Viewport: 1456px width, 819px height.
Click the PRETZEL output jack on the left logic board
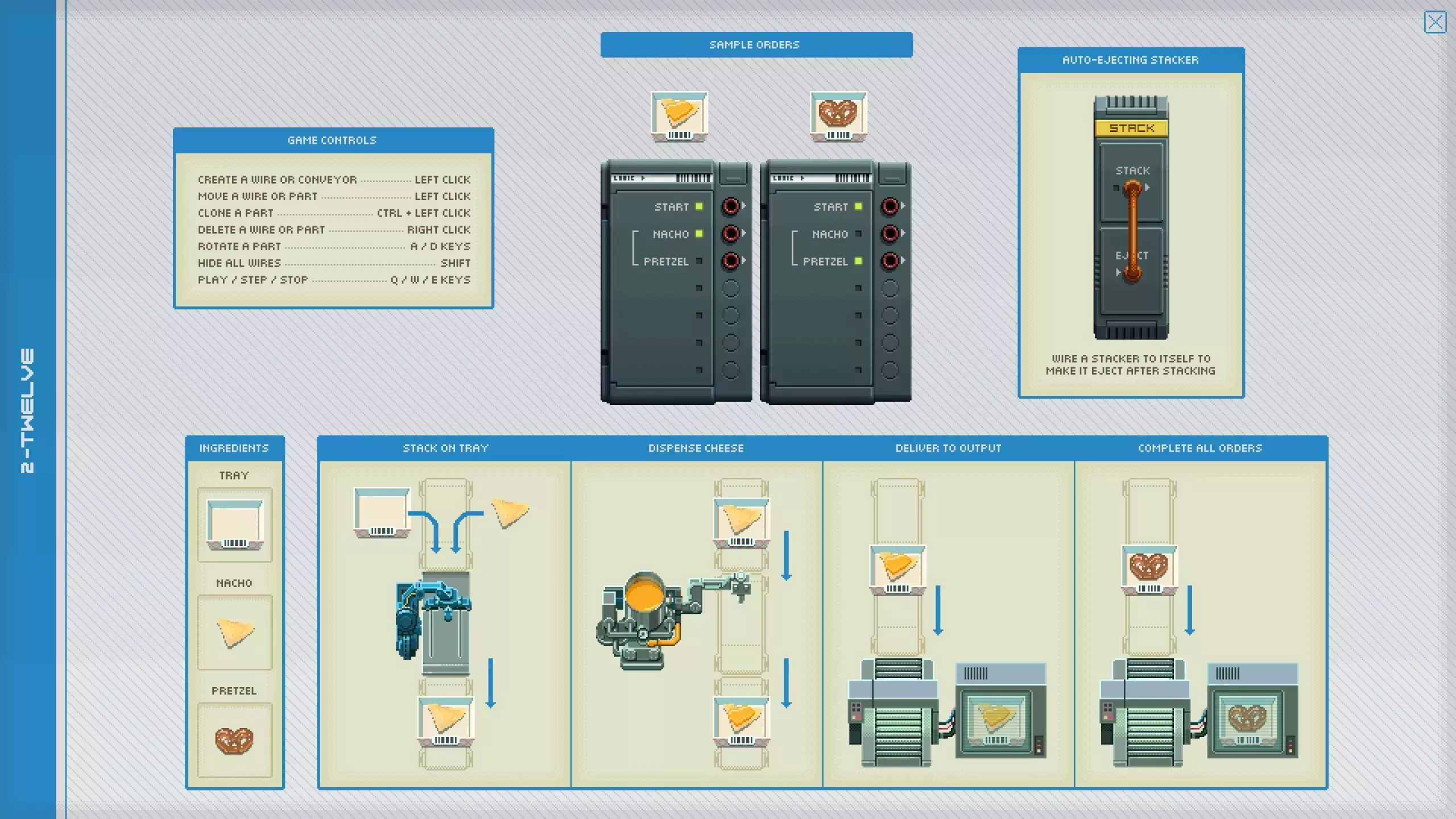coord(731,260)
